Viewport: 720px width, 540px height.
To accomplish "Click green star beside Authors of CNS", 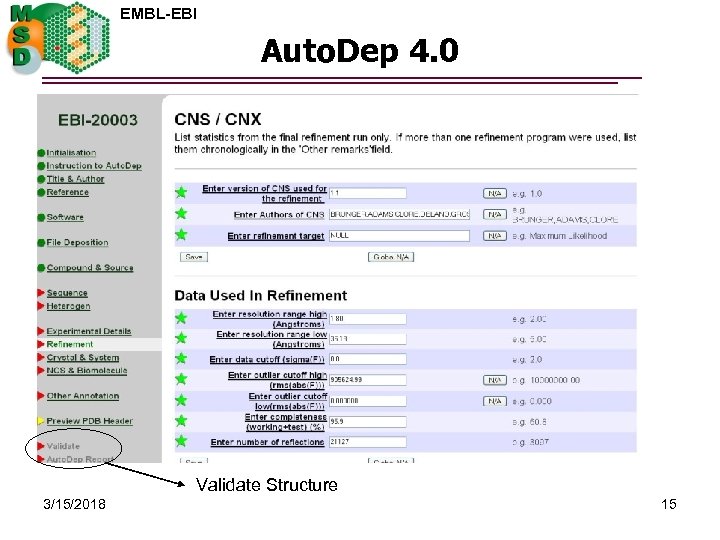I will pyautogui.click(x=181, y=214).
